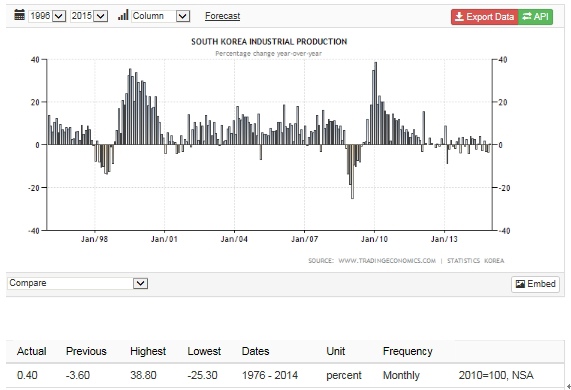This screenshot has width=571, height=390.
Task: Click the Embed button
Action: coord(535,284)
